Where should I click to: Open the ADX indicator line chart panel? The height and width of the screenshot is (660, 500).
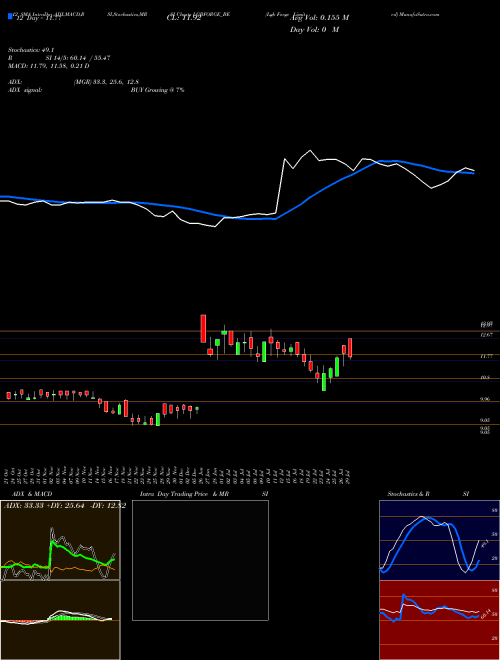pos(60,540)
